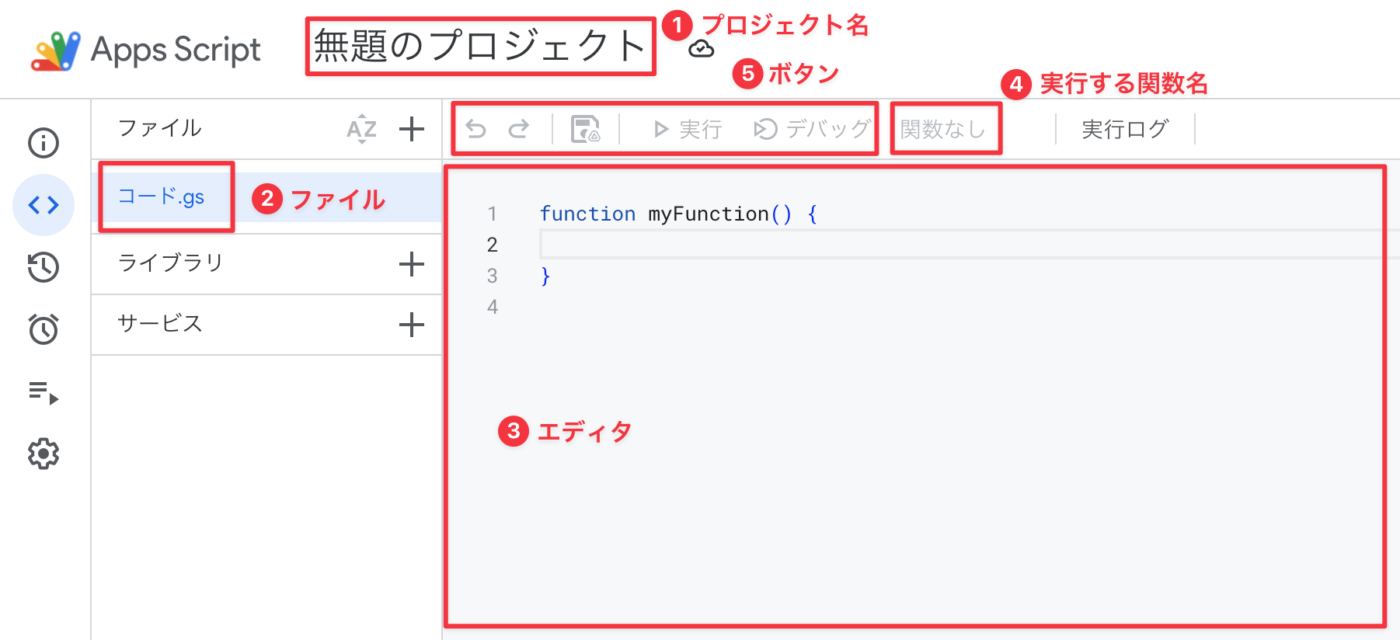Click the redo arrow in toolbar

pyautogui.click(x=519, y=129)
